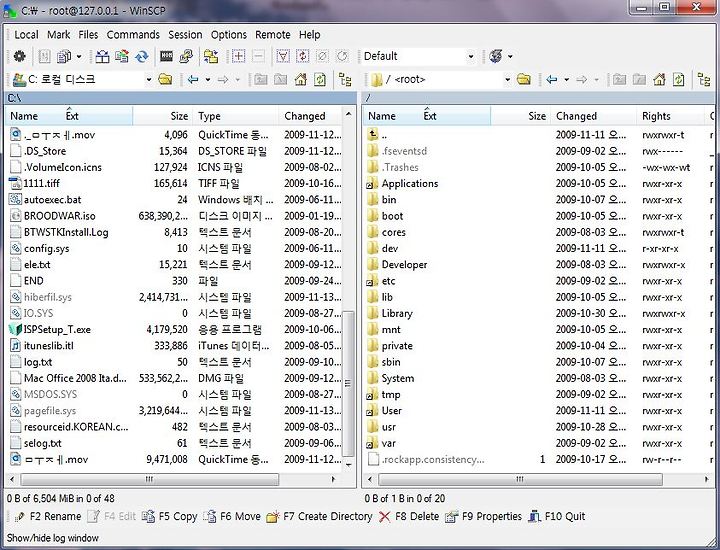Open the Local menu
The height and width of the screenshot is (550, 720).
[x=26, y=34]
